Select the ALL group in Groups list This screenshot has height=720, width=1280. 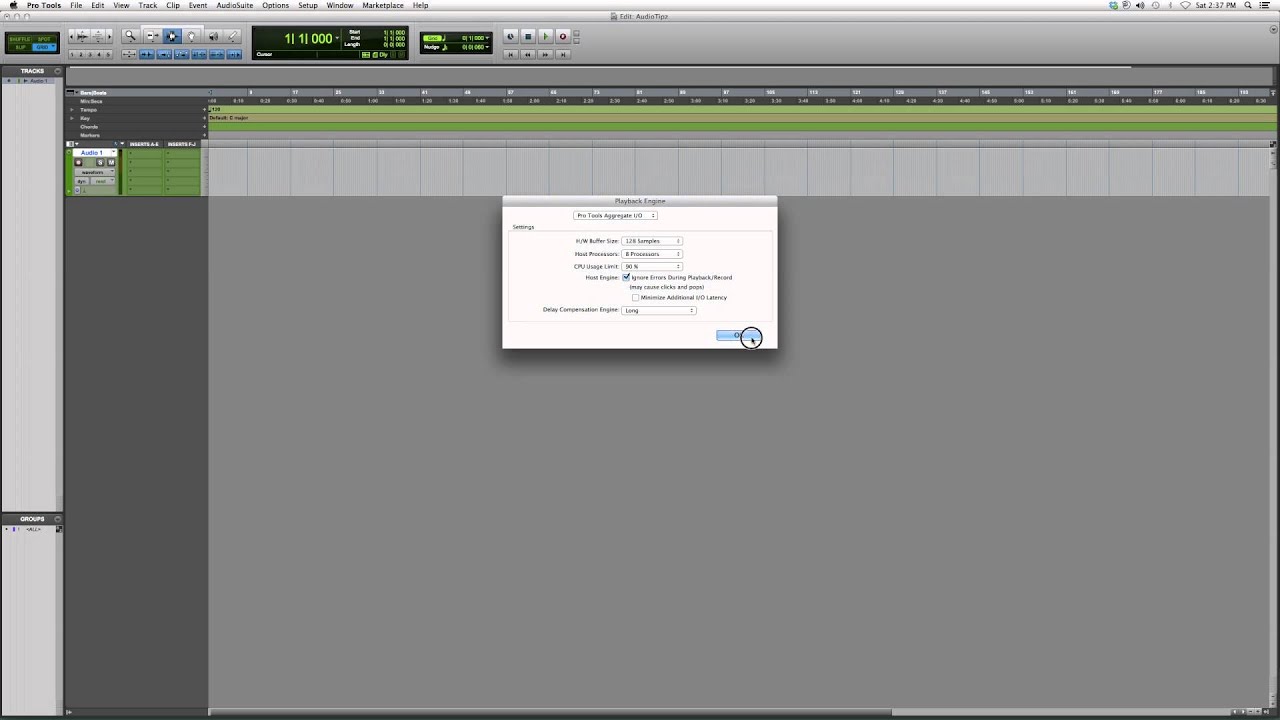click(x=33, y=529)
